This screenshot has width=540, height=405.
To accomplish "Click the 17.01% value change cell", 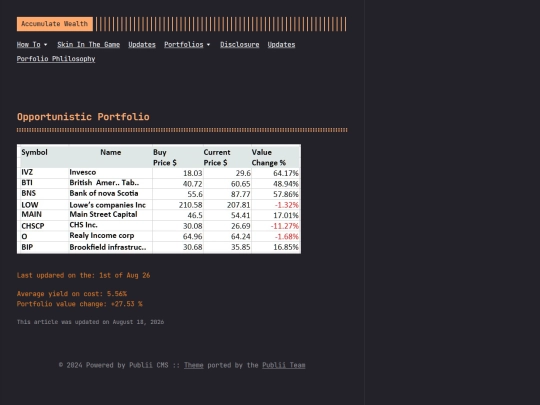I will (x=285, y=216).
